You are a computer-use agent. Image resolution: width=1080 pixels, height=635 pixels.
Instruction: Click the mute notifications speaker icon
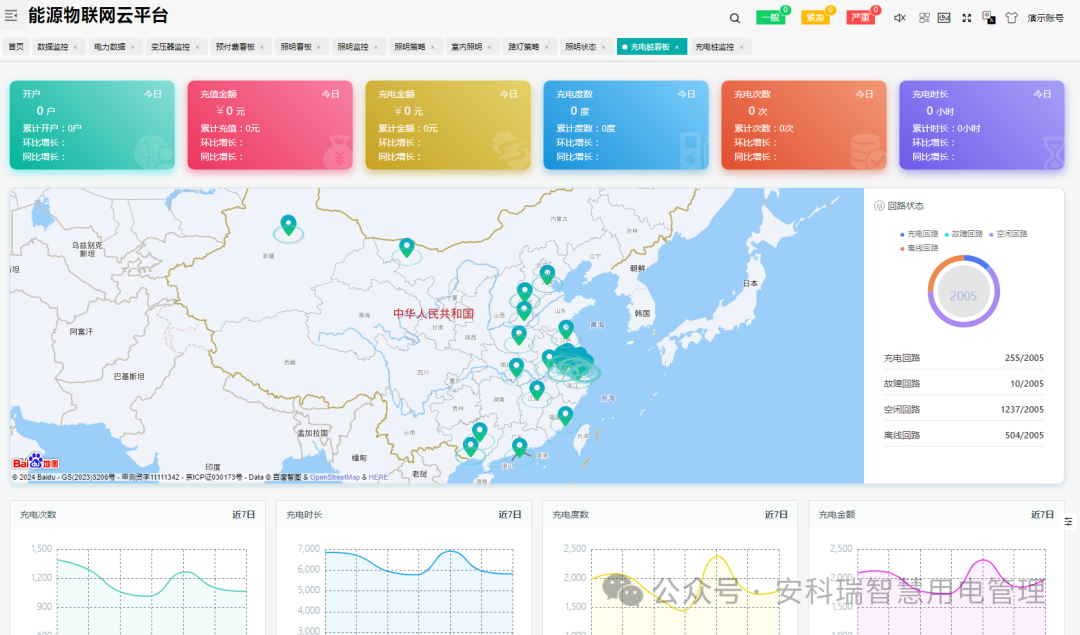click(x=899, y=17)
